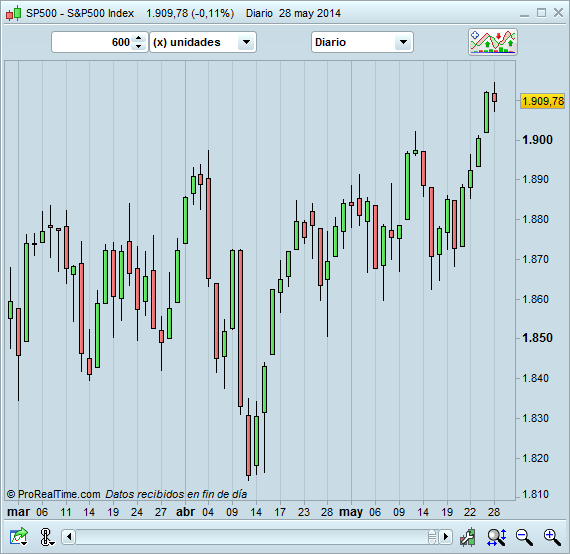Click the auto-fit zoom magnifier with arrows

497,537
